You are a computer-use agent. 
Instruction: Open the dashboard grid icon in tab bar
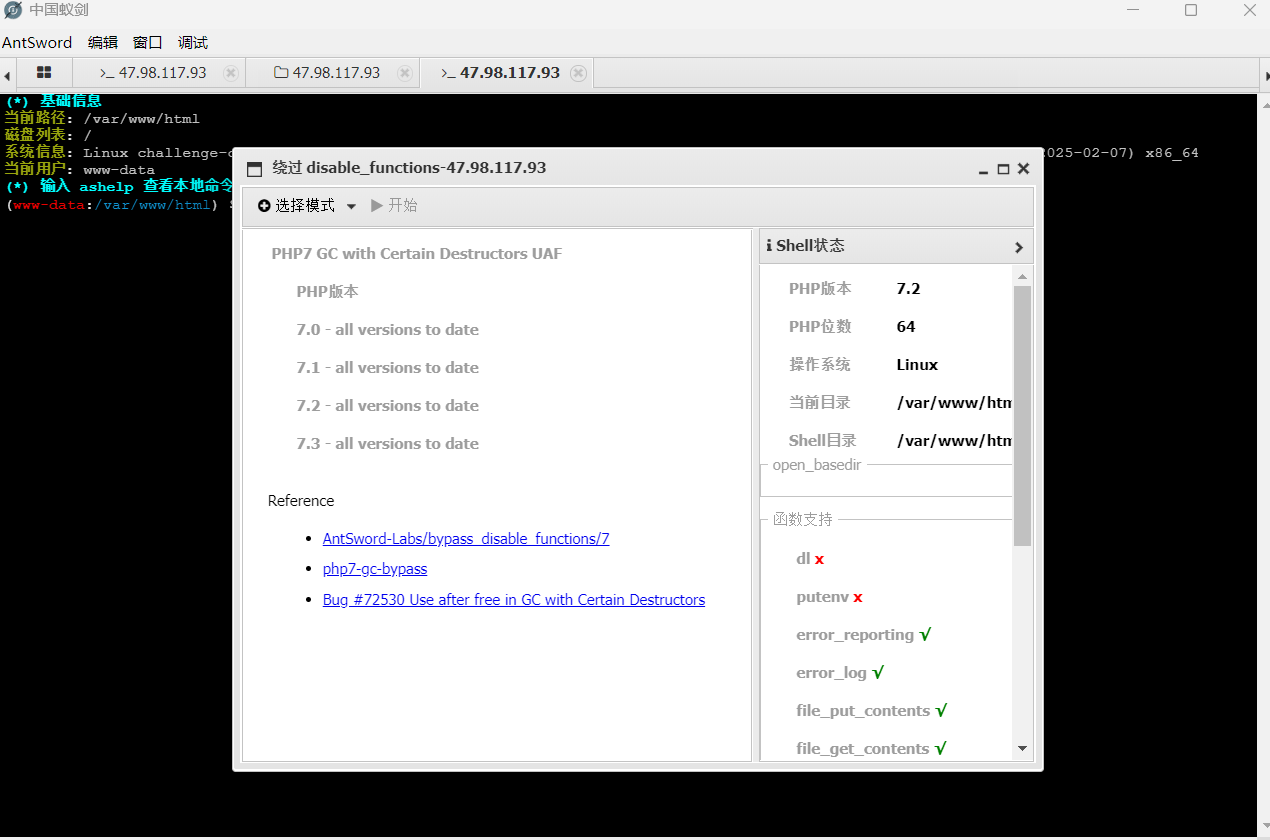(x=43, y=72)
